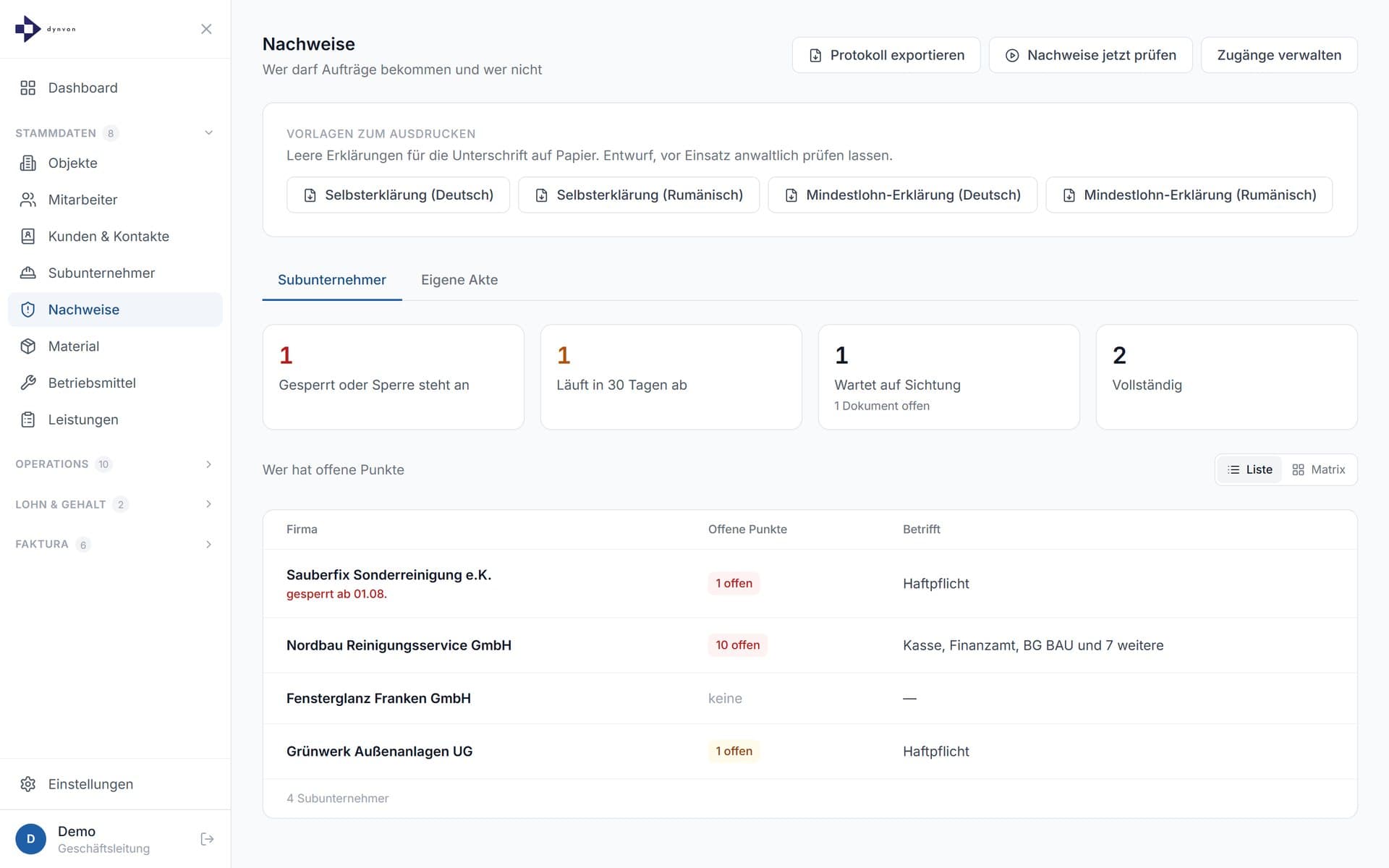Click the Betriebsmittel wrench icon
1389x868 pixels.
click(27, 383)
